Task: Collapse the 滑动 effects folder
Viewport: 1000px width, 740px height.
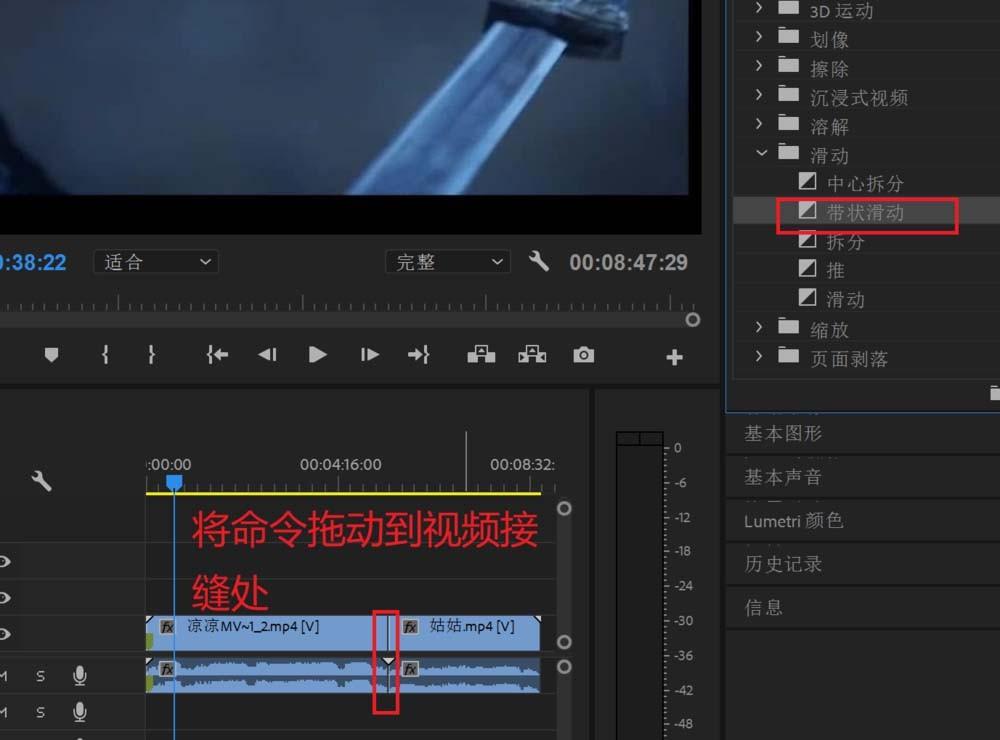Action: pos(762,155)
